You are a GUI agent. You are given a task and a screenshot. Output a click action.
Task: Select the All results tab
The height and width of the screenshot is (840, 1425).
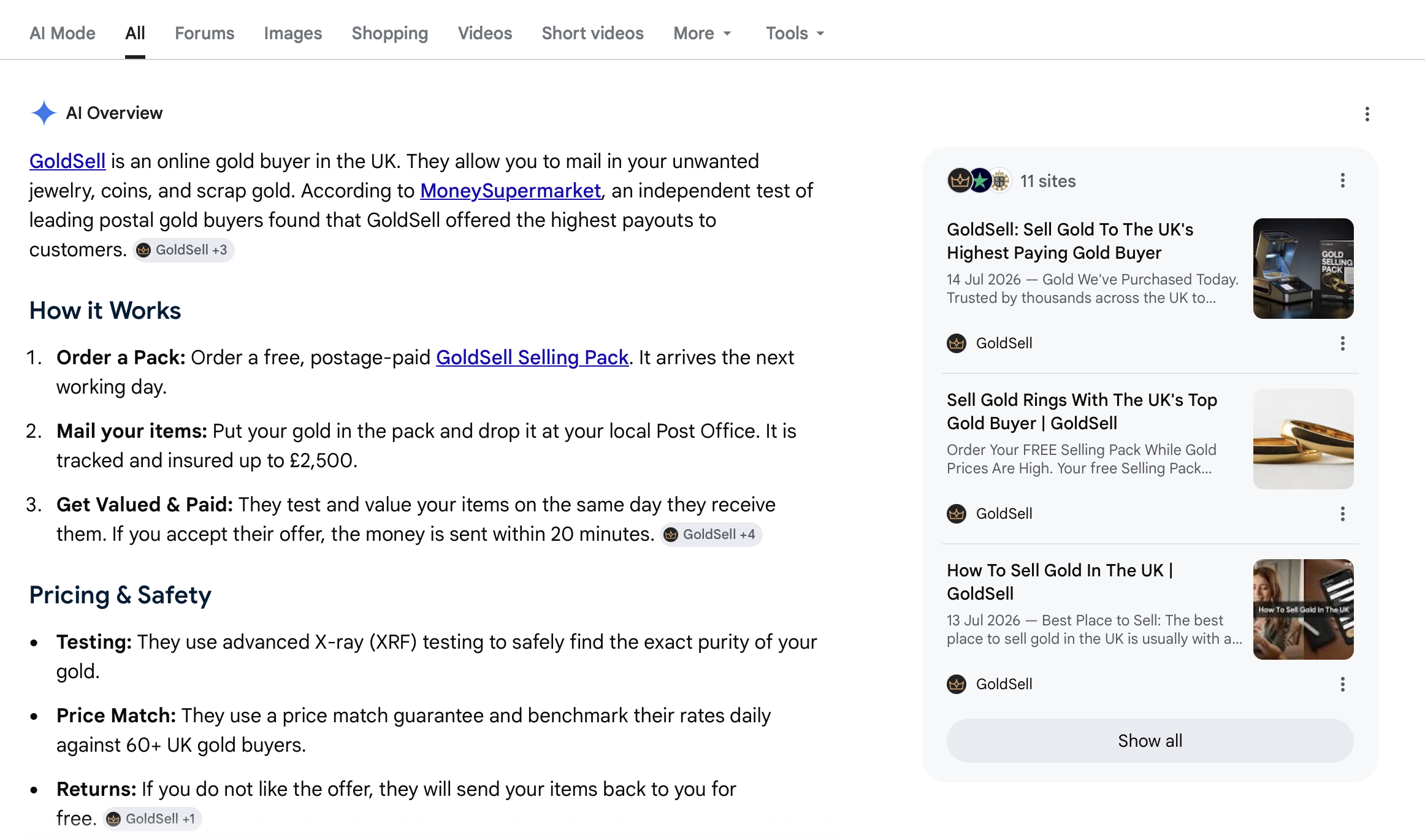(x=135, y=33)
